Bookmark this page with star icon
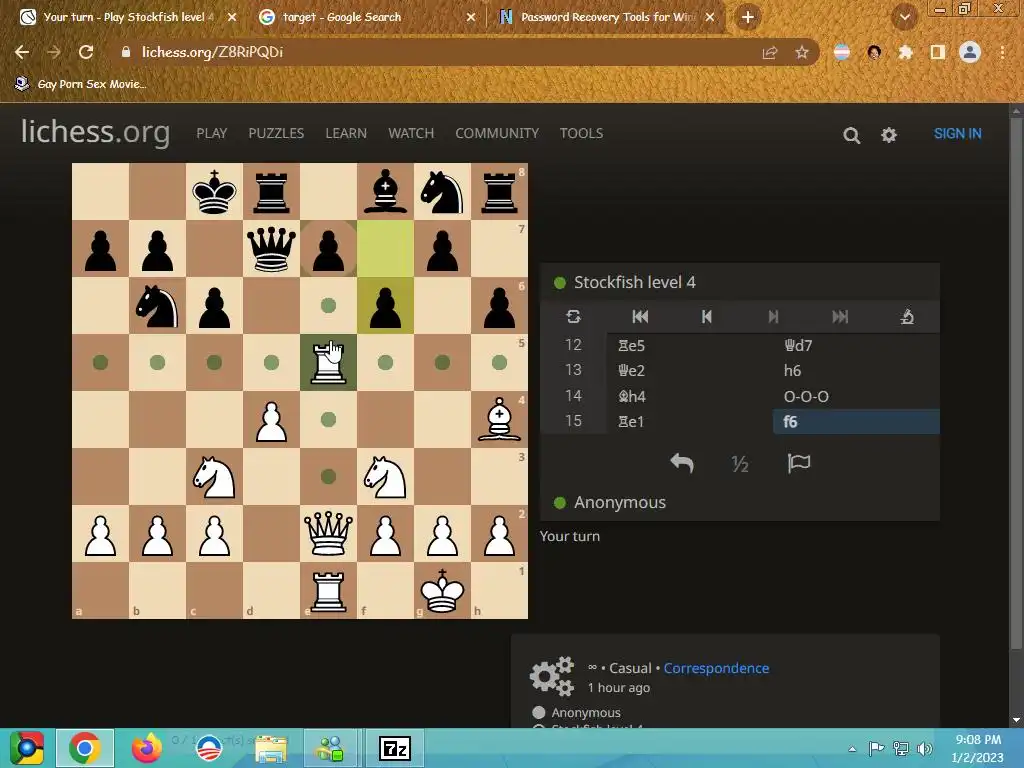The height and width of the screenshot is (768, 1024). pos(802,52)
